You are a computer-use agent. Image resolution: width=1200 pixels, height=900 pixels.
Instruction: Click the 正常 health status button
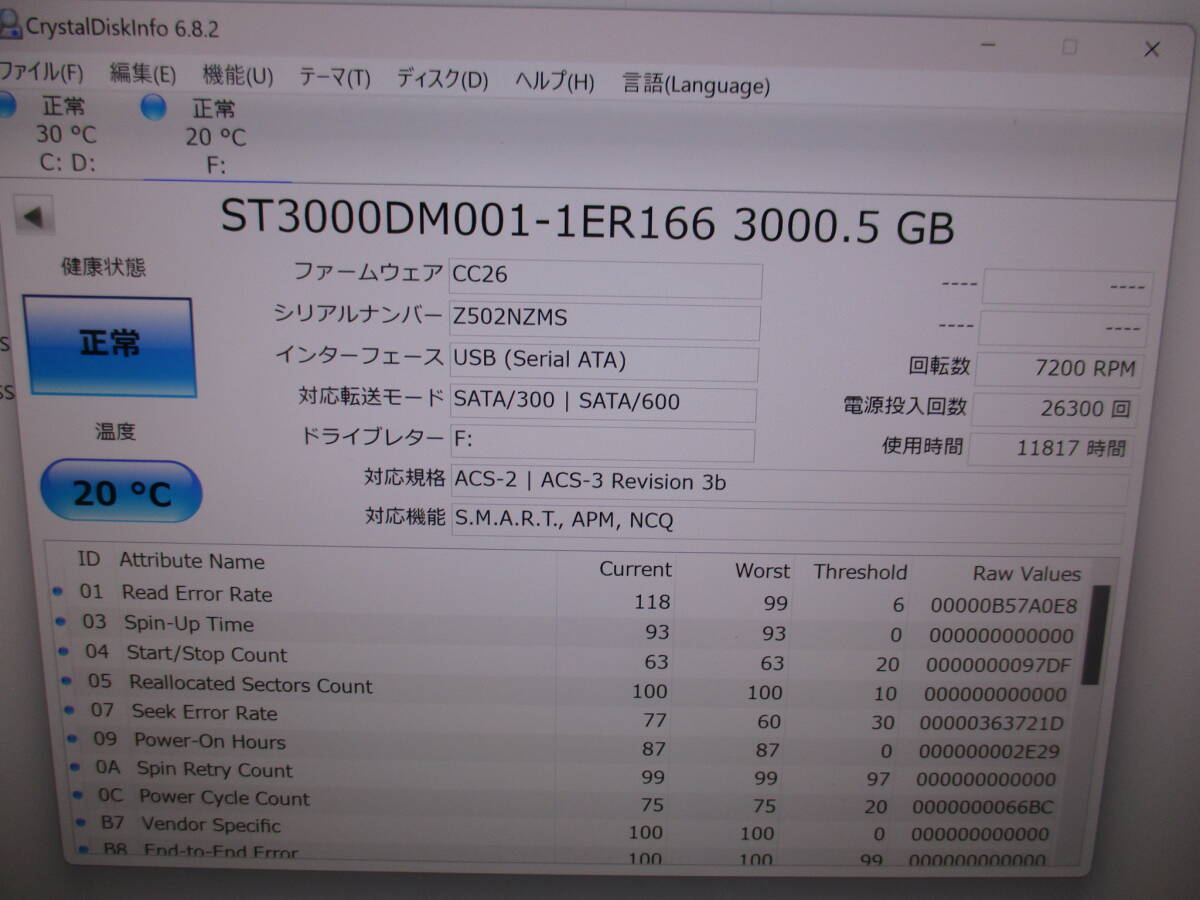(x=108, y=346)
